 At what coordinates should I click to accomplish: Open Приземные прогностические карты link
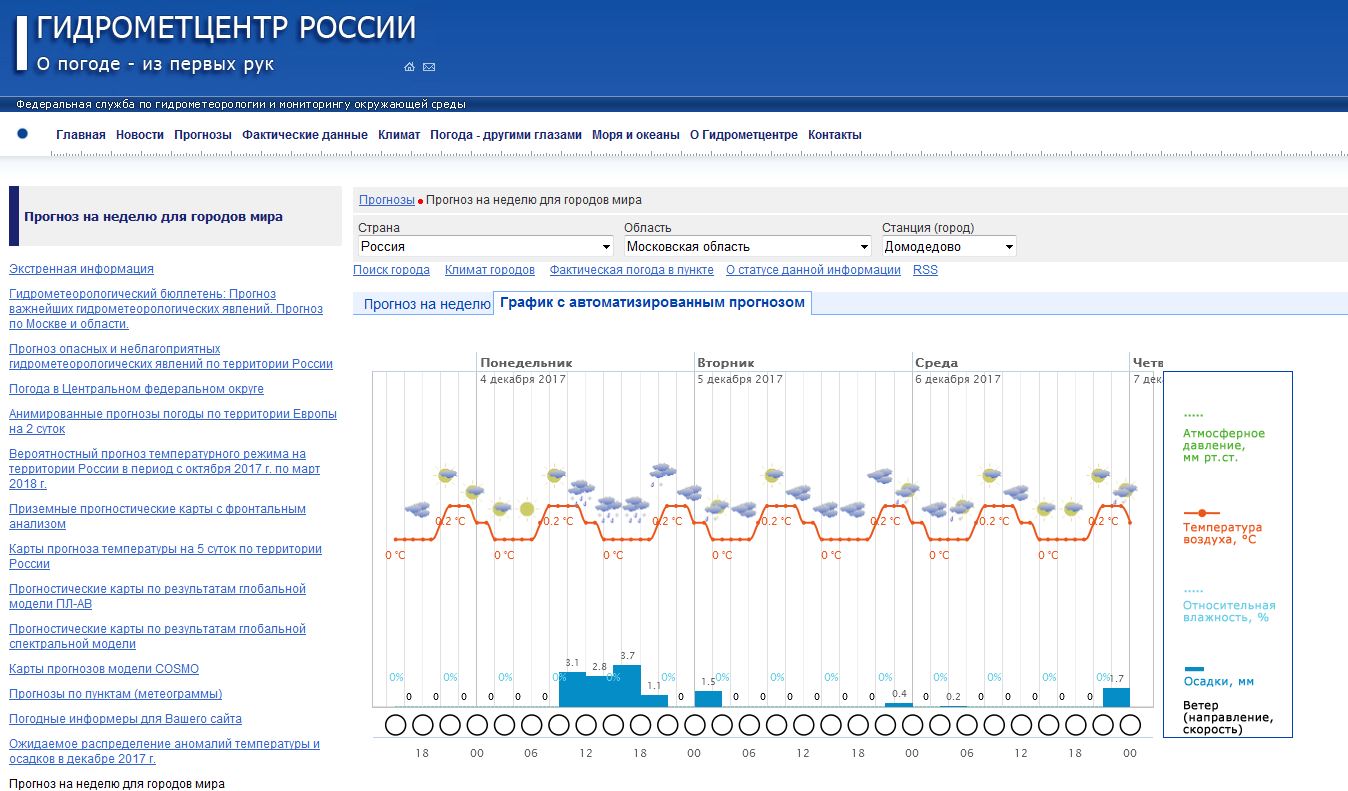157,516
